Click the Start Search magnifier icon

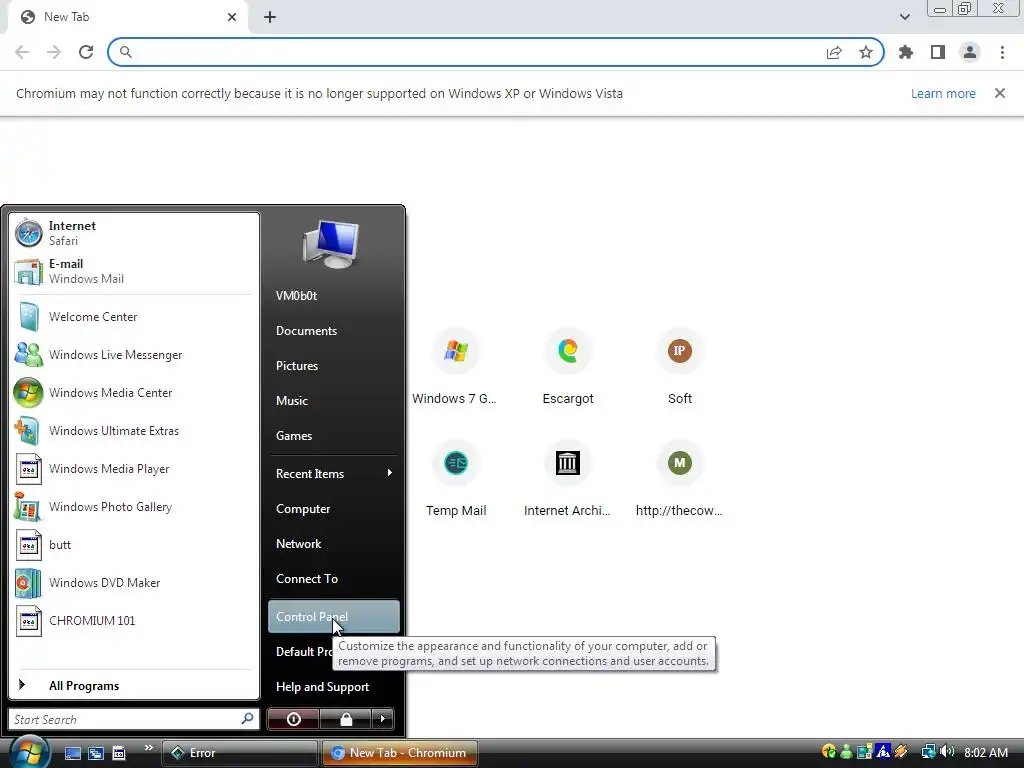(x=247, y=719)
